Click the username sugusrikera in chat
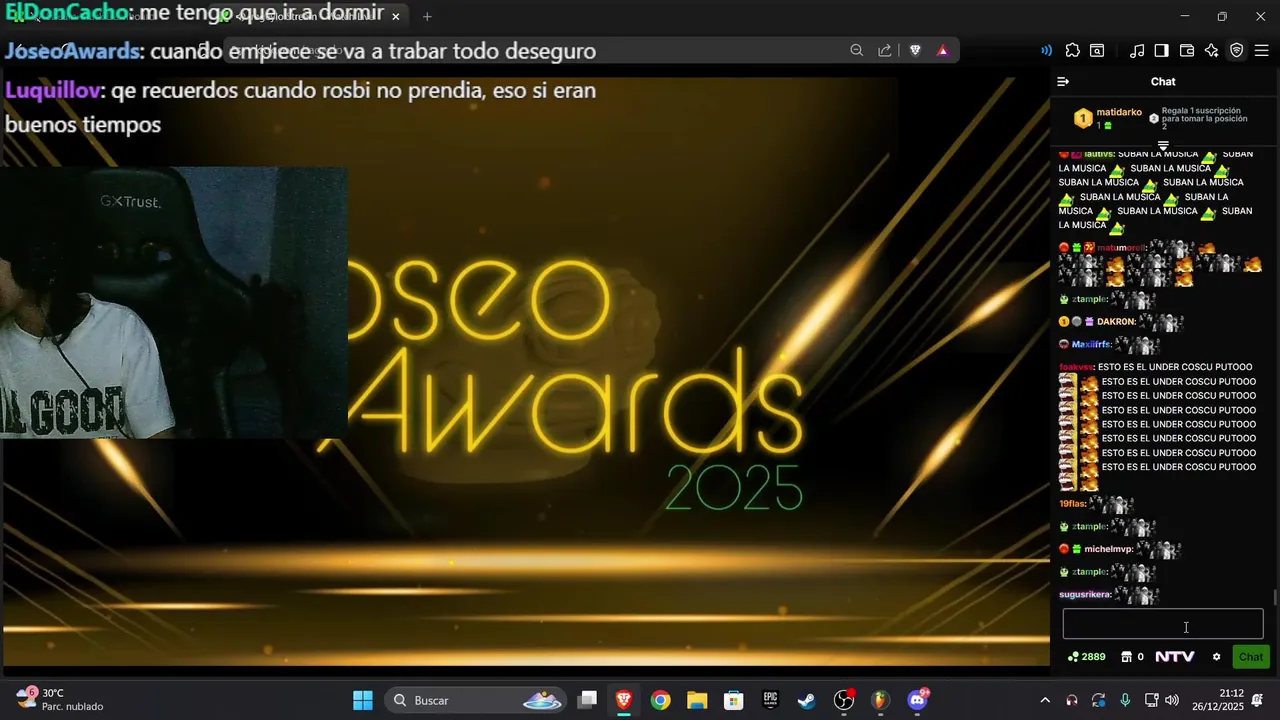 1085,595
